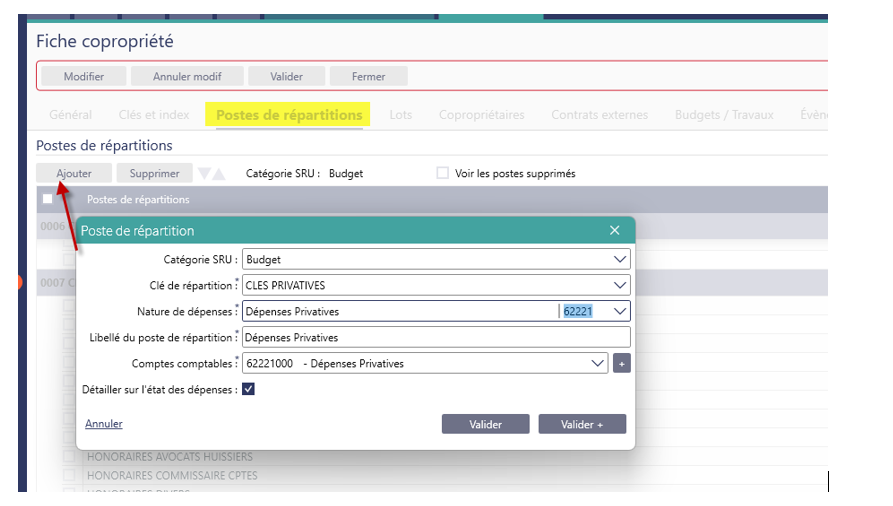Click the Valider + button in dialog
This screenshot has width=893, height=506.
[x=582, y=424]
